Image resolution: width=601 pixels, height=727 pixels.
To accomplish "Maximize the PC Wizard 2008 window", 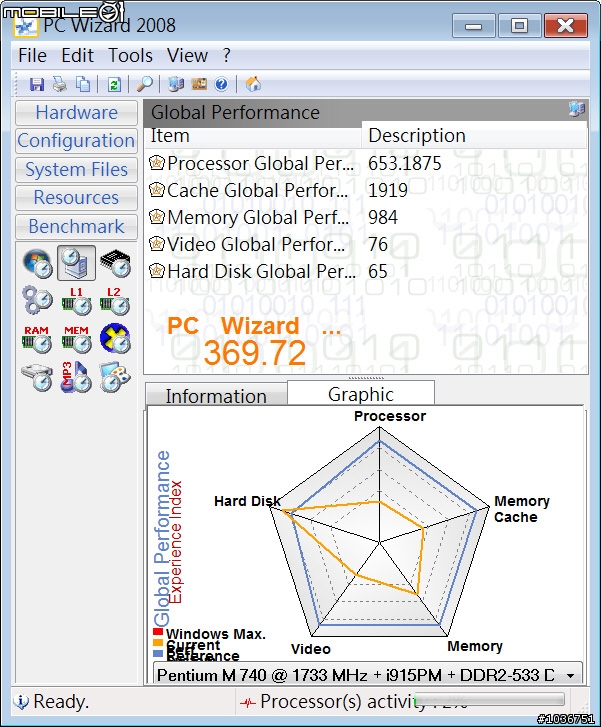I will pyautogui.click(x=519, y=26).
